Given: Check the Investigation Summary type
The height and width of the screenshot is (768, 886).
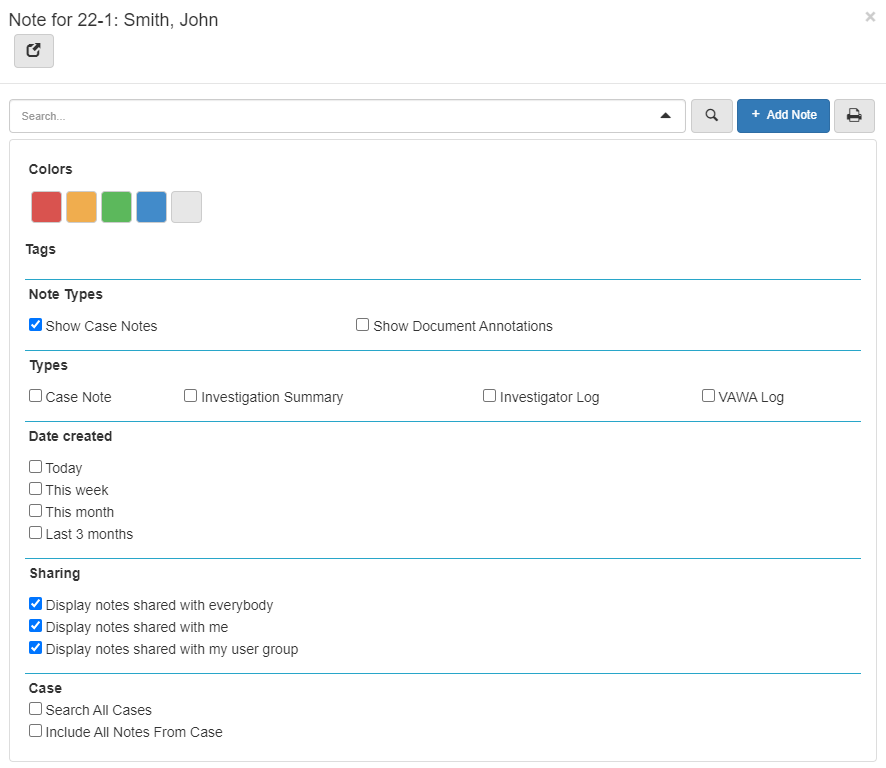Looking at the screenshot, I should (x=191, y=396).
